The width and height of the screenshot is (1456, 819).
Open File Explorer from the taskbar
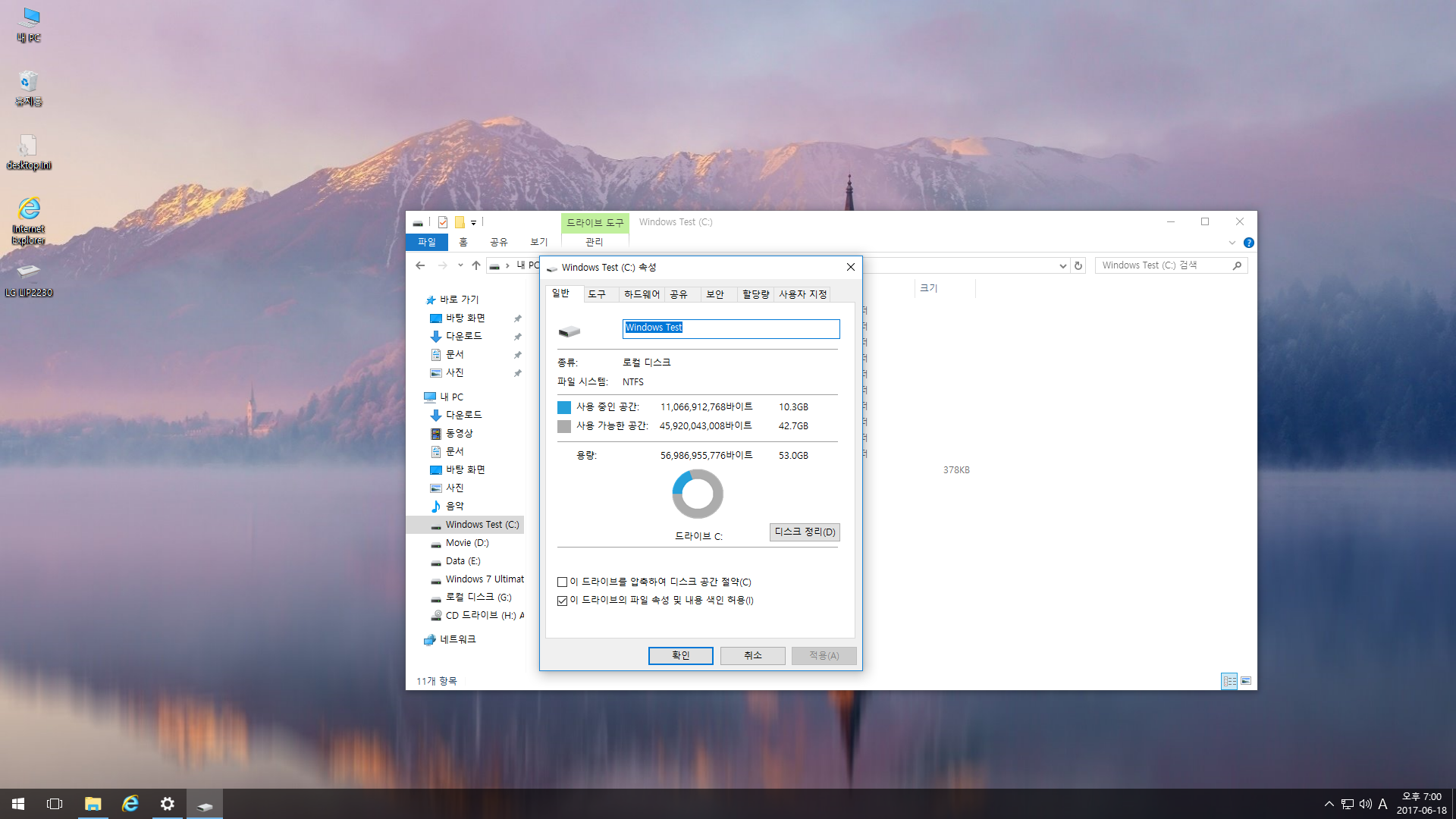pyautogui.click(x=93, y=804)
